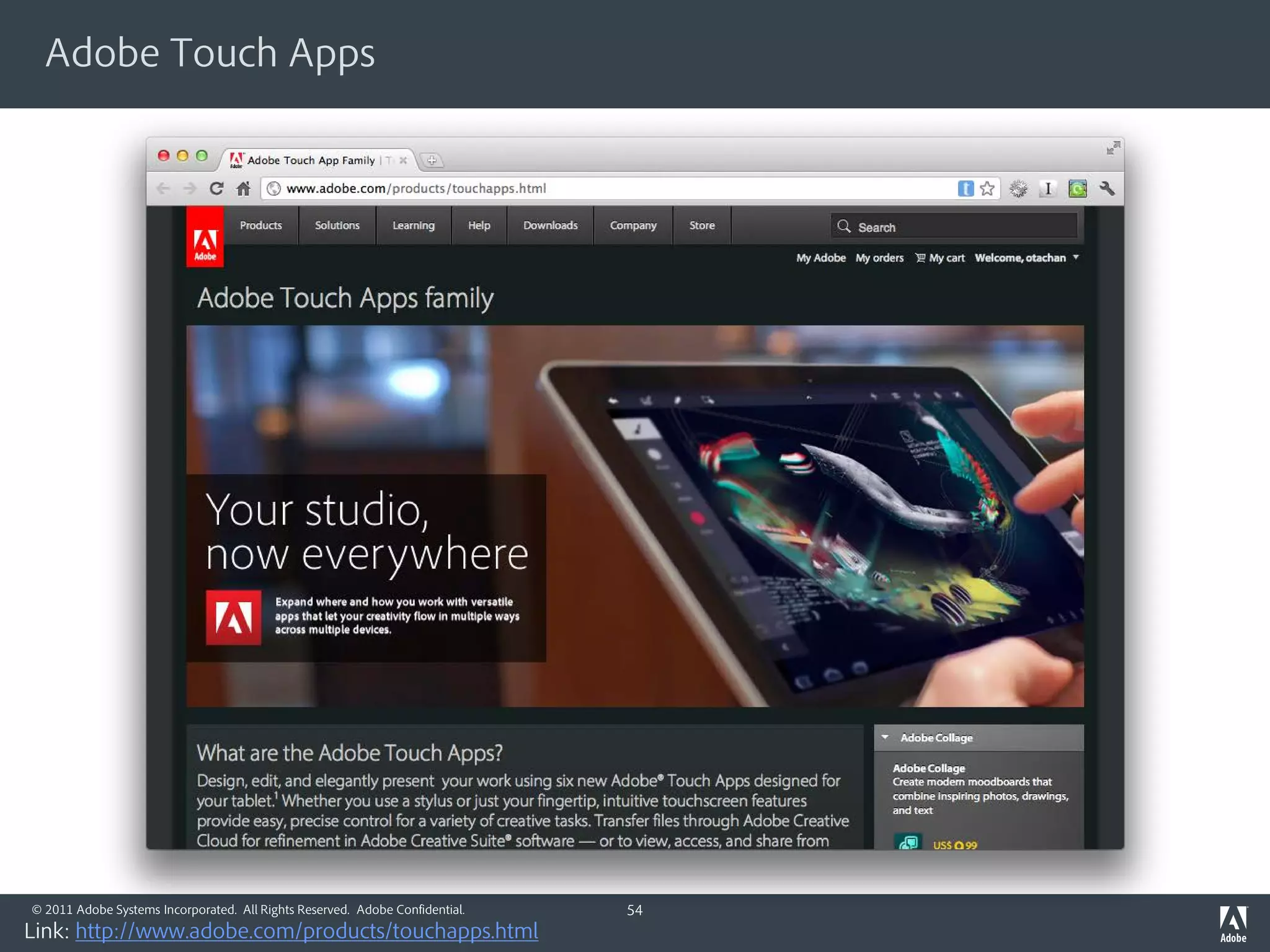The height and width of the screenshot is (952, 1270).
Task: Click the Adobe Collage app icon
Action: [908, 842]
